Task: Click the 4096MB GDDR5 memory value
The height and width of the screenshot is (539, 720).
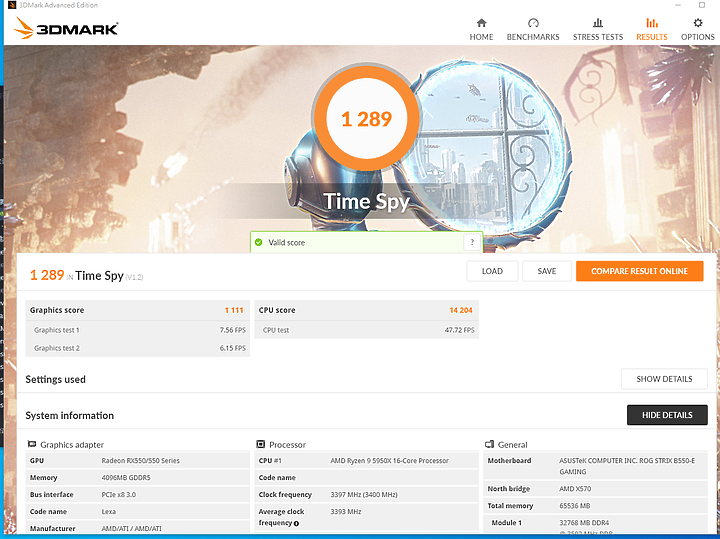Action: [x=126, y=477]
